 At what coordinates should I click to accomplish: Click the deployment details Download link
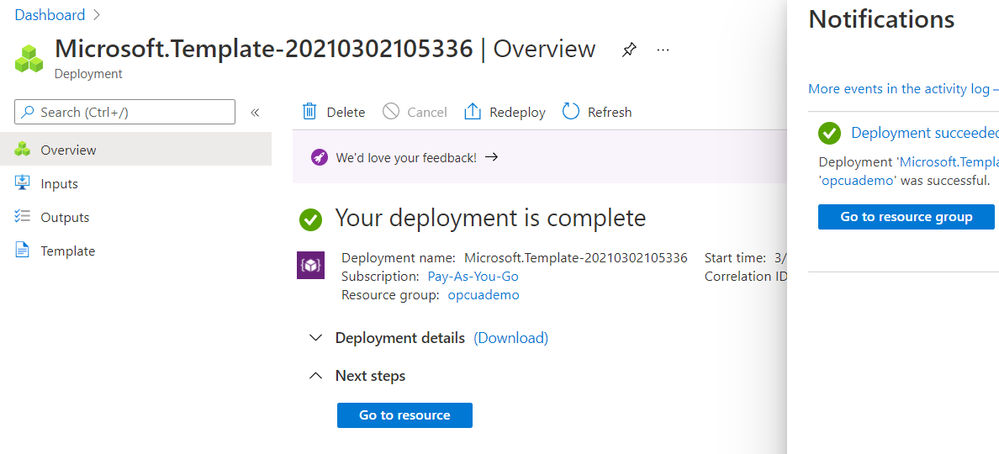[510, 337]
